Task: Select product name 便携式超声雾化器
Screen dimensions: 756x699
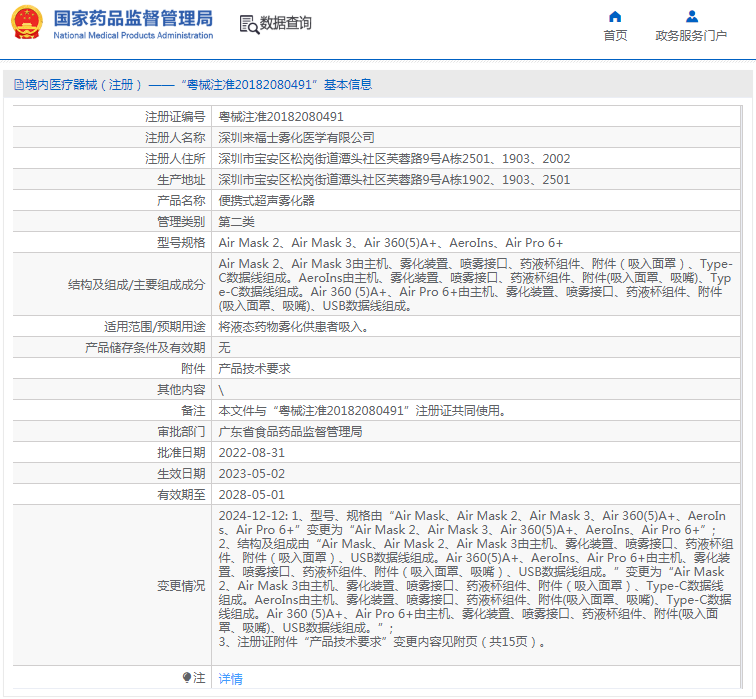Action: [267, 201]
